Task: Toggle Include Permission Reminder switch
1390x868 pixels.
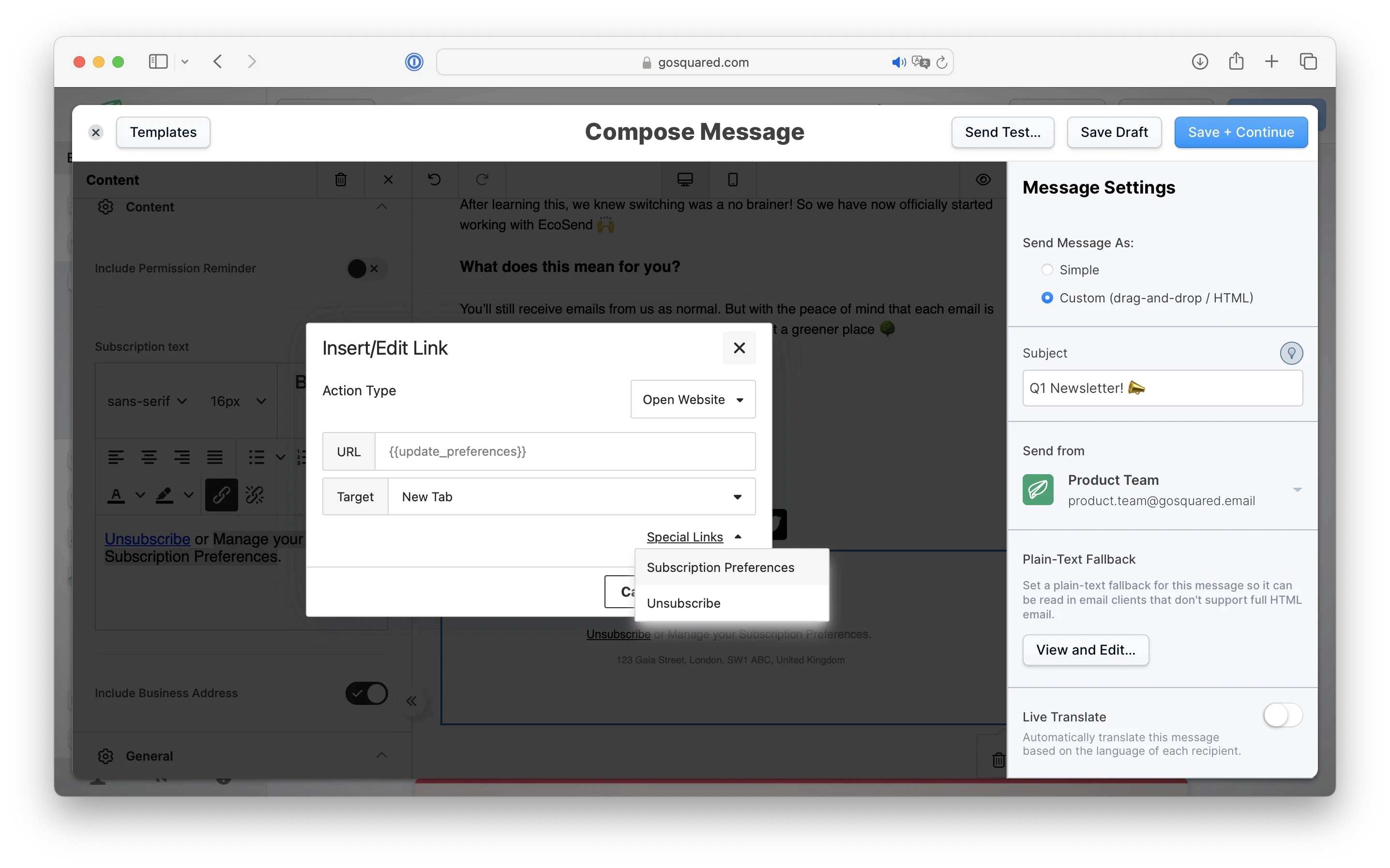Action: [x=366, y=269]
